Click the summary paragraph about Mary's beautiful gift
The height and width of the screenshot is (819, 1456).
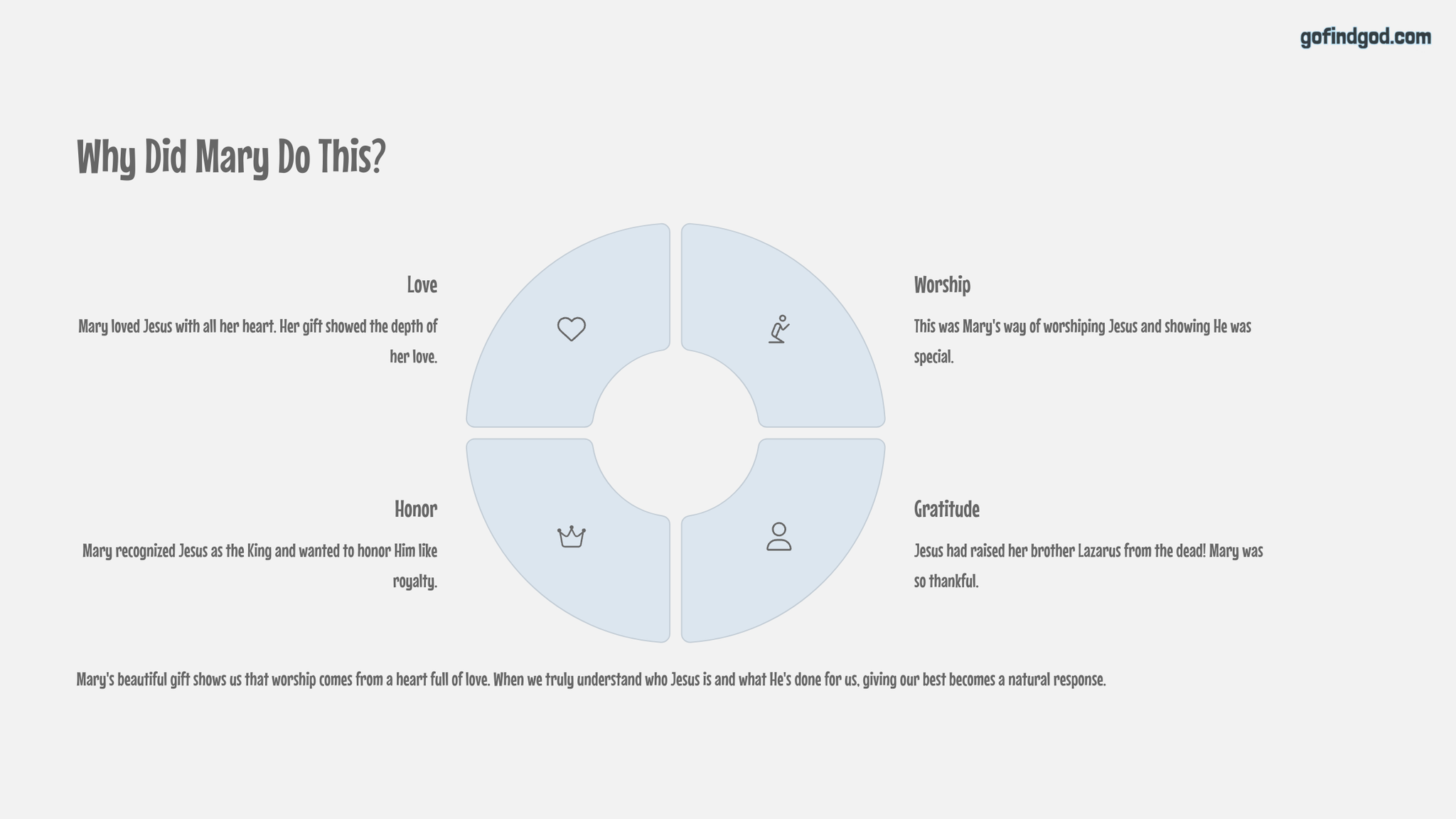pos(591,680)
